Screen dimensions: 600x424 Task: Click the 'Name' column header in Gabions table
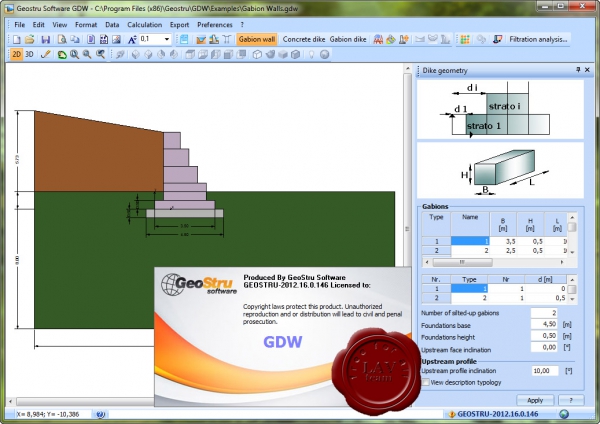(x=470, y=224)
